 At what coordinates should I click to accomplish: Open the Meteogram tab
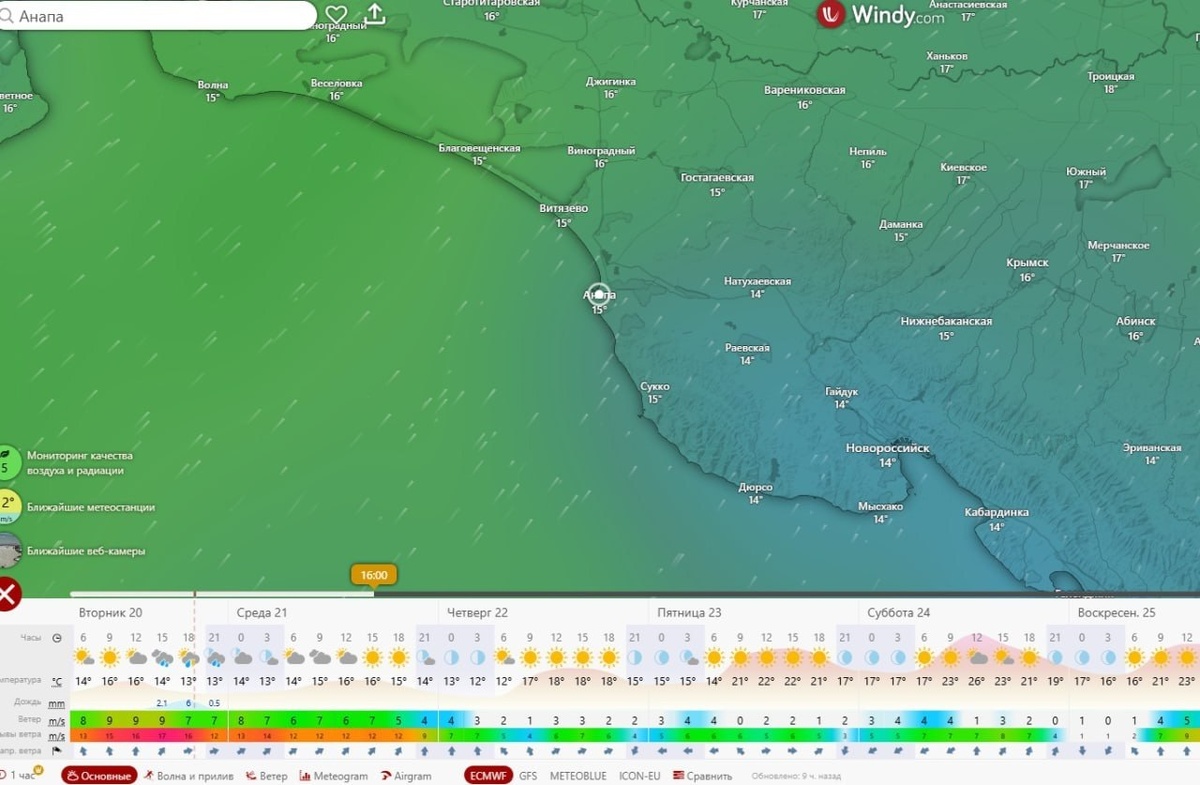(333, 775)
